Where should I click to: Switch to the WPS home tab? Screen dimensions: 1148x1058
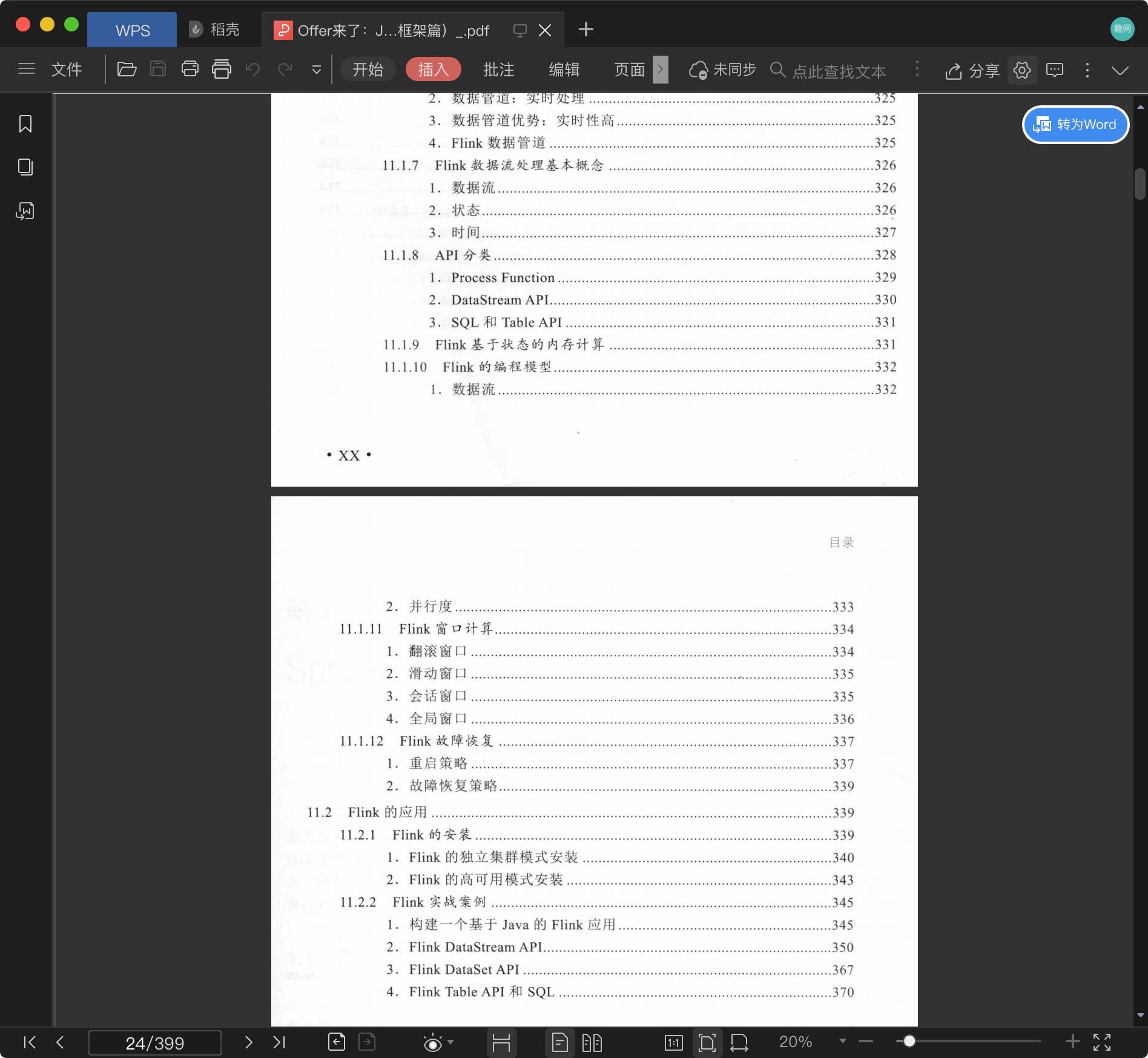pyautogui.click(x=132, y=30)
